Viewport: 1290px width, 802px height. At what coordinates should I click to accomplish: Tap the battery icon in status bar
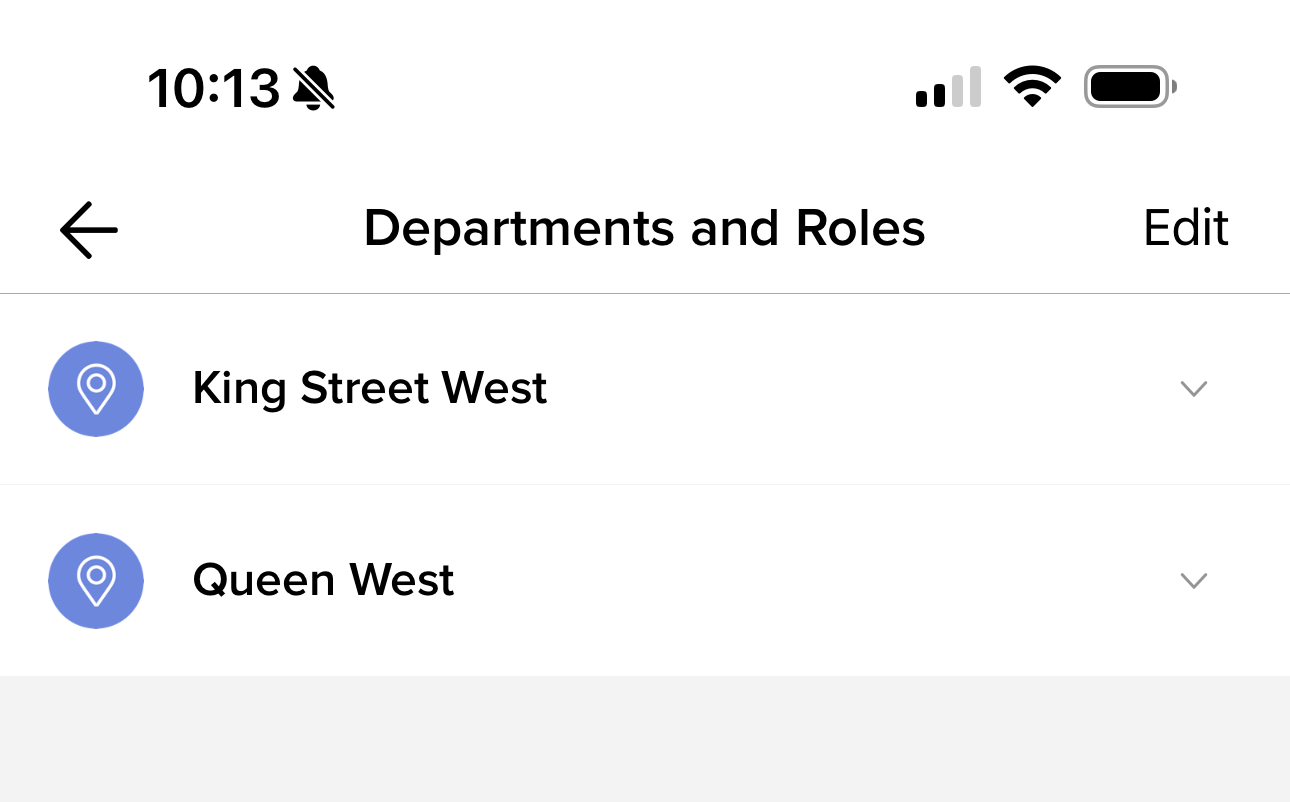coord(1131,87)
